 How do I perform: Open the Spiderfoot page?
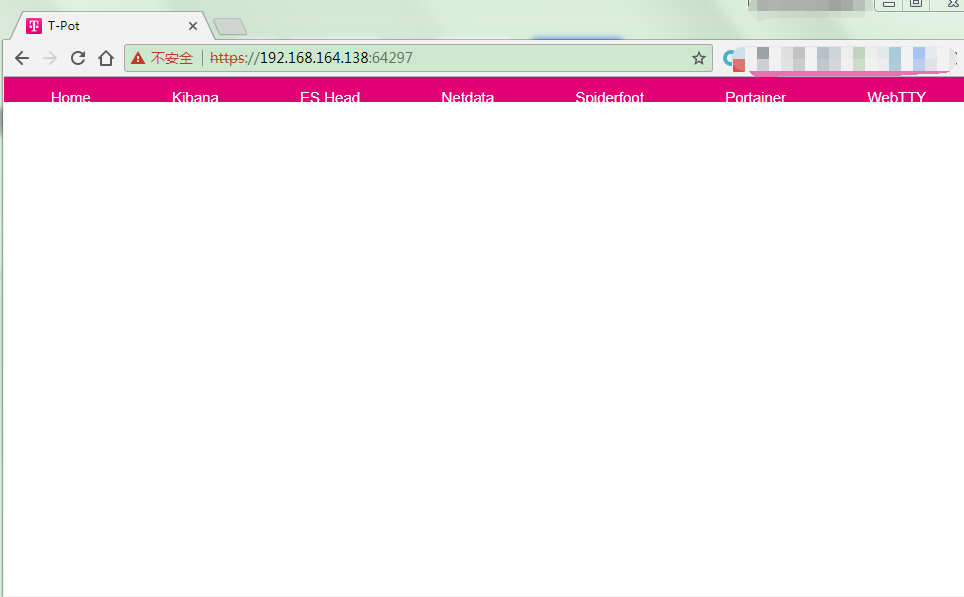[x=609, y=97]
